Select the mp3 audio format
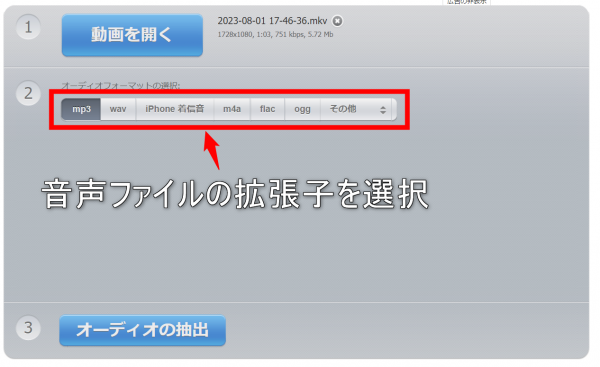Image resolution: width=600 pixels, height=367 pixels. coord(81,109)
